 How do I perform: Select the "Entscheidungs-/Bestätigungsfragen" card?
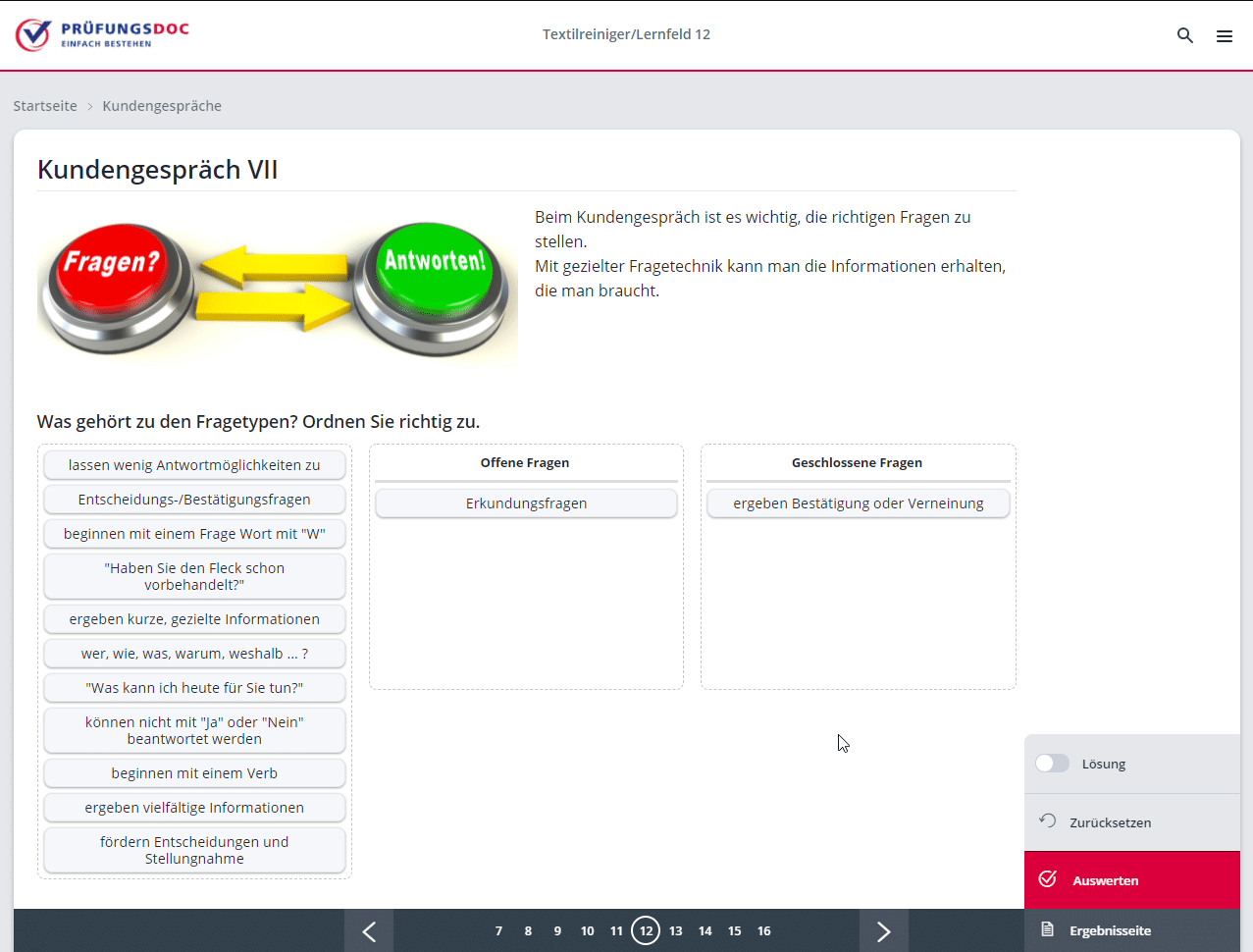pos(194,500)
